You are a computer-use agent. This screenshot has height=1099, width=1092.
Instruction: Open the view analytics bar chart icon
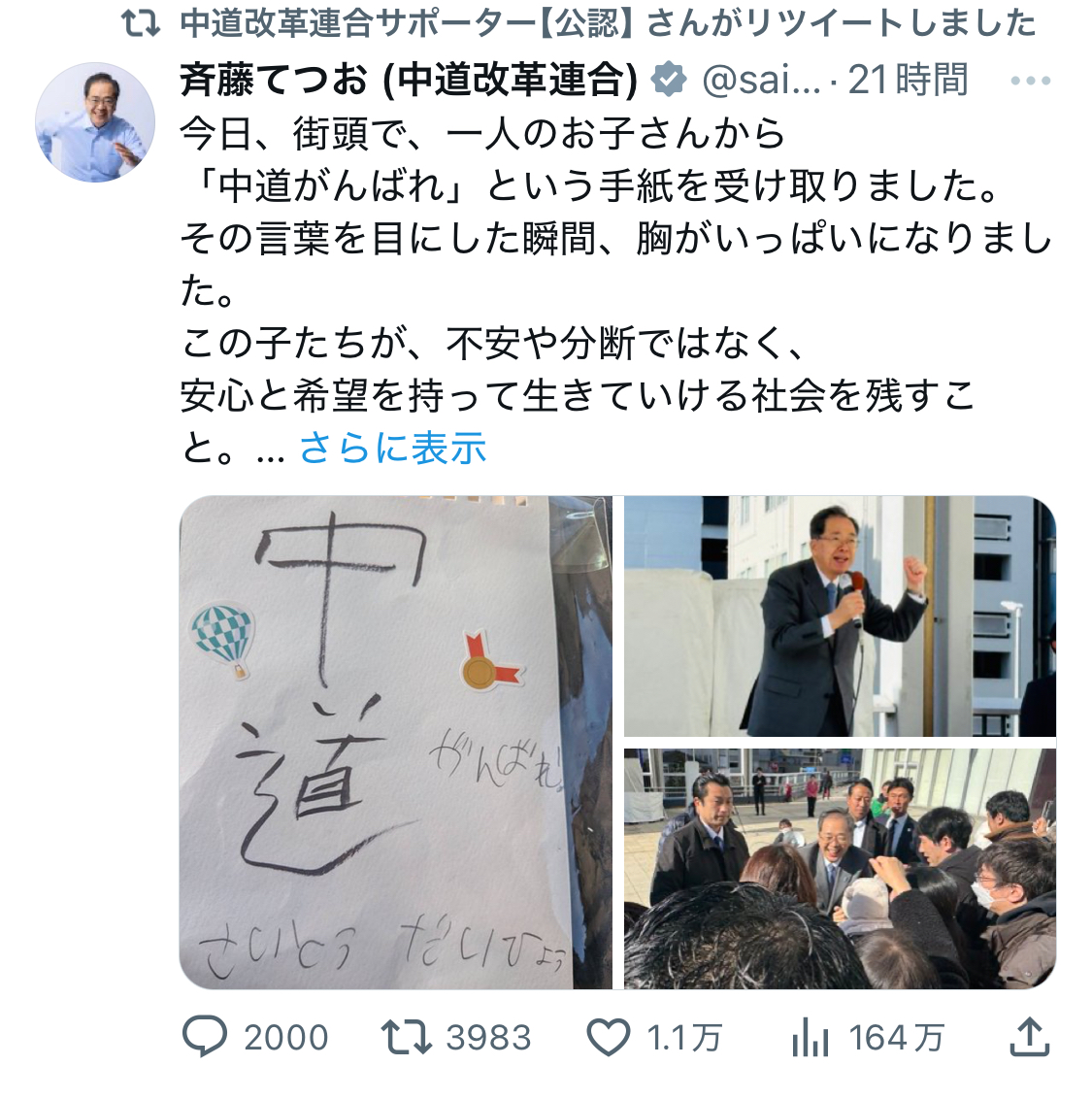[x=811, y=1038]
